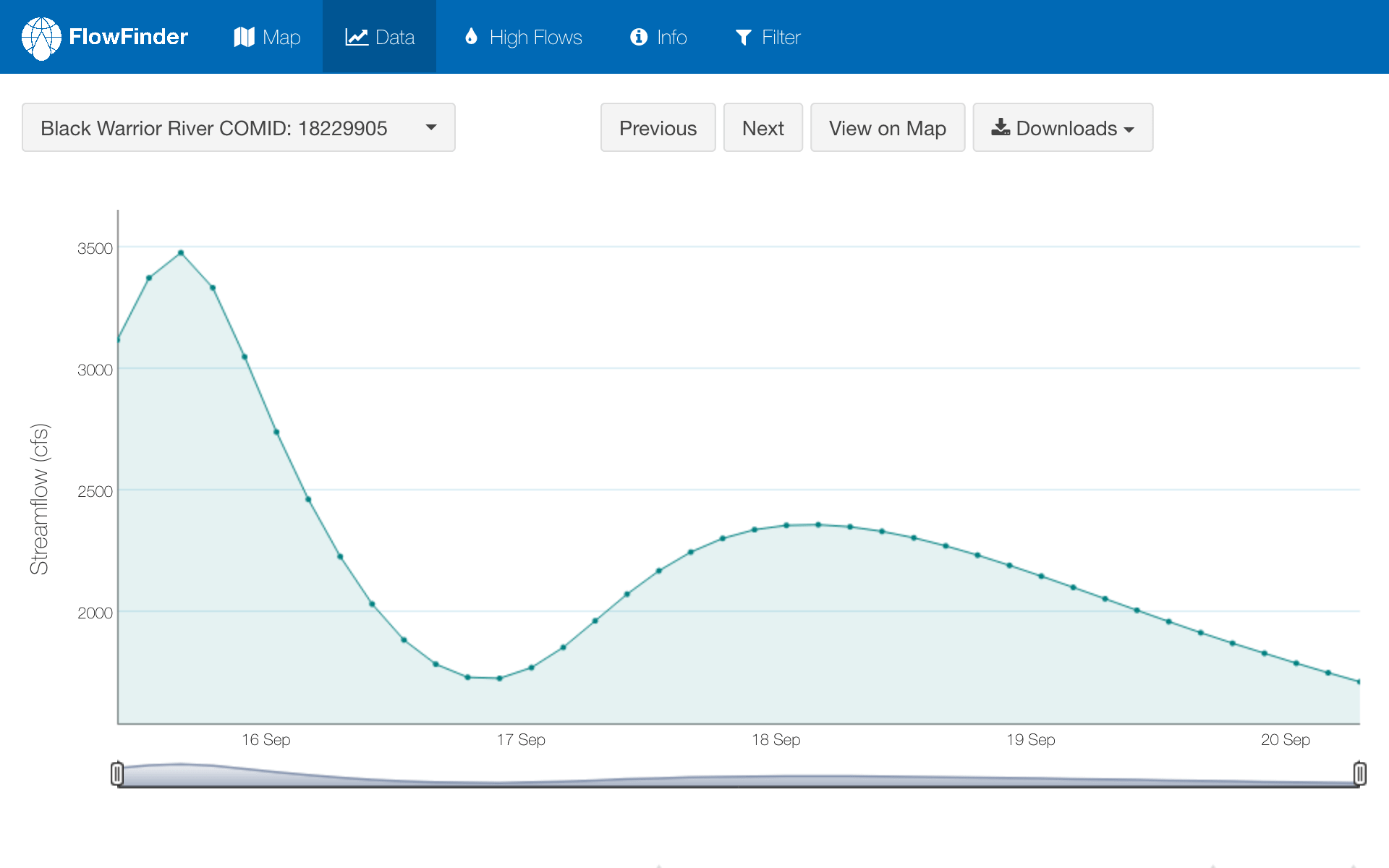
Task: Open the High Flows tab
Action: pyautogui.click(x=523, y=37)
